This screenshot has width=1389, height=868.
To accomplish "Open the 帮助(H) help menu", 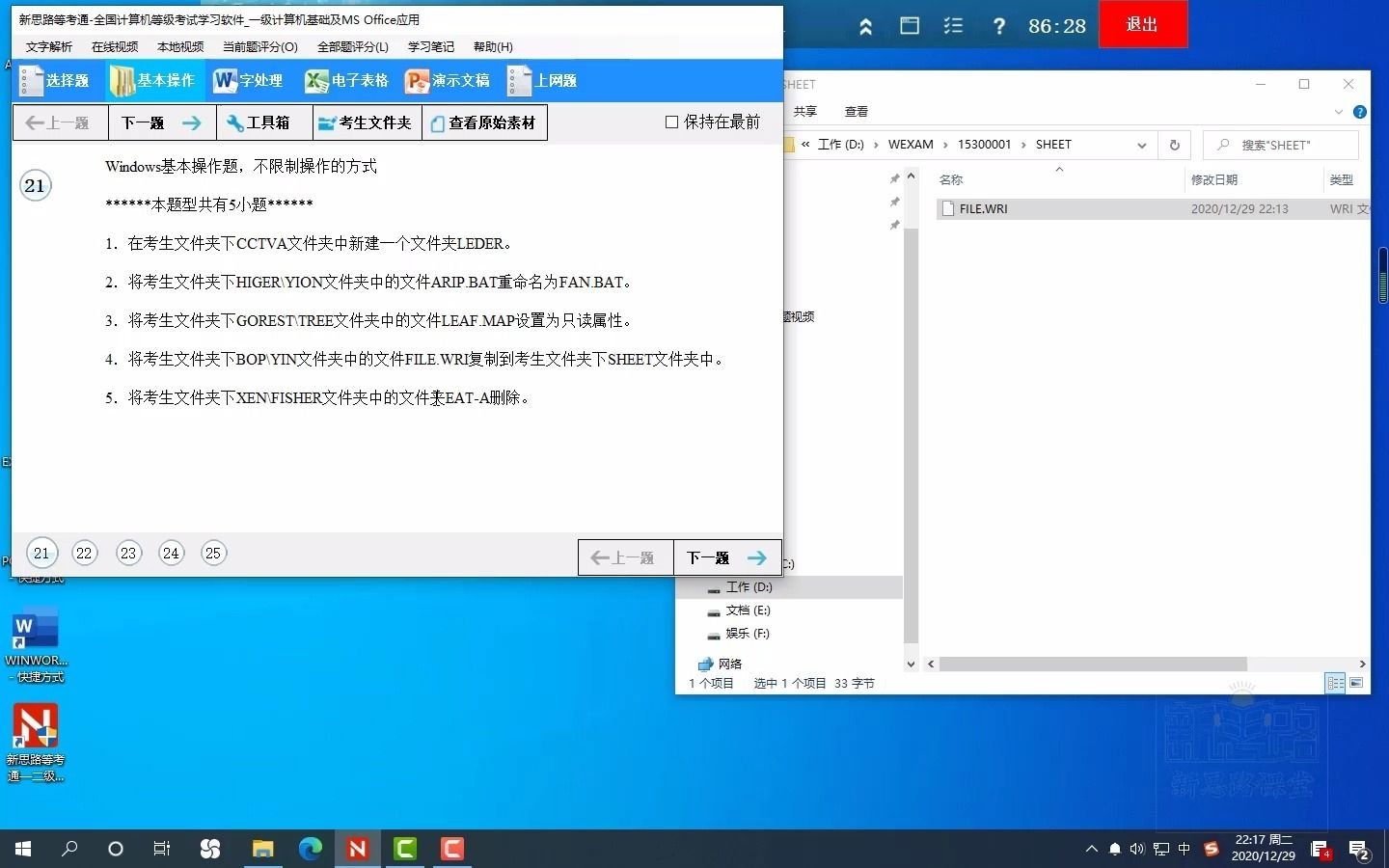I will coord(492,46).
